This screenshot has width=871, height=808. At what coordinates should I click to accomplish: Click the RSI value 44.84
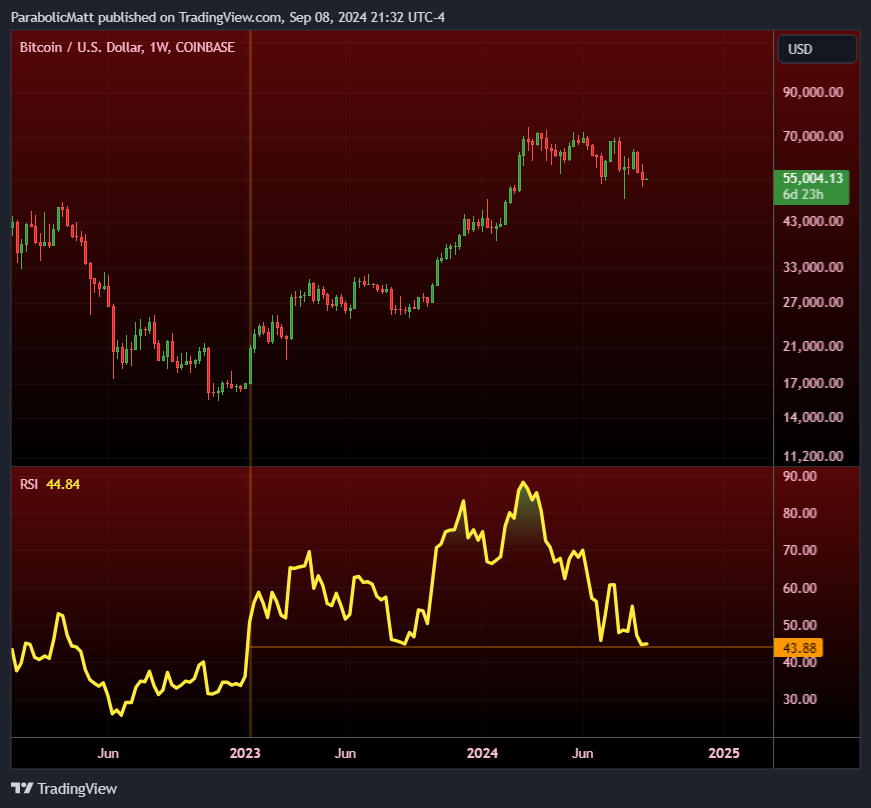pyautogui.click(x=63, y=484)
